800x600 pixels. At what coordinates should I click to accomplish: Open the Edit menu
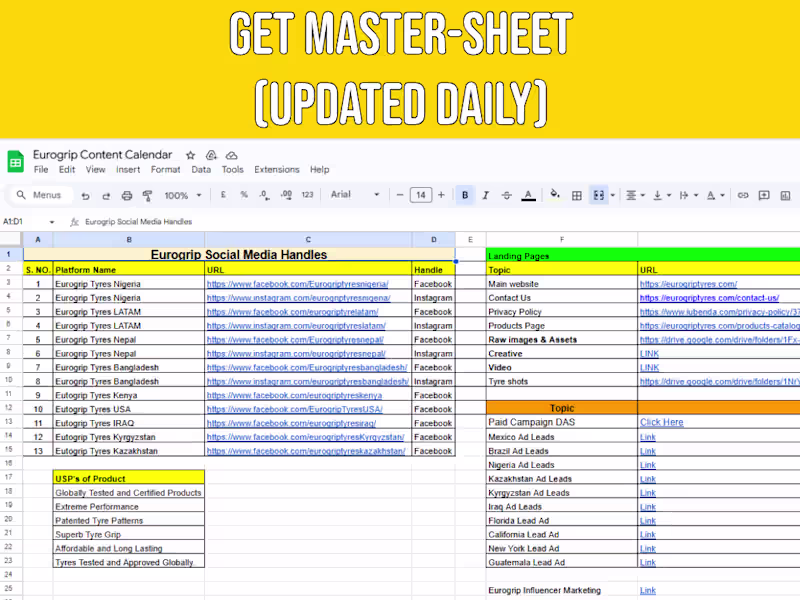pyautogui.click(x=67, y=169)
